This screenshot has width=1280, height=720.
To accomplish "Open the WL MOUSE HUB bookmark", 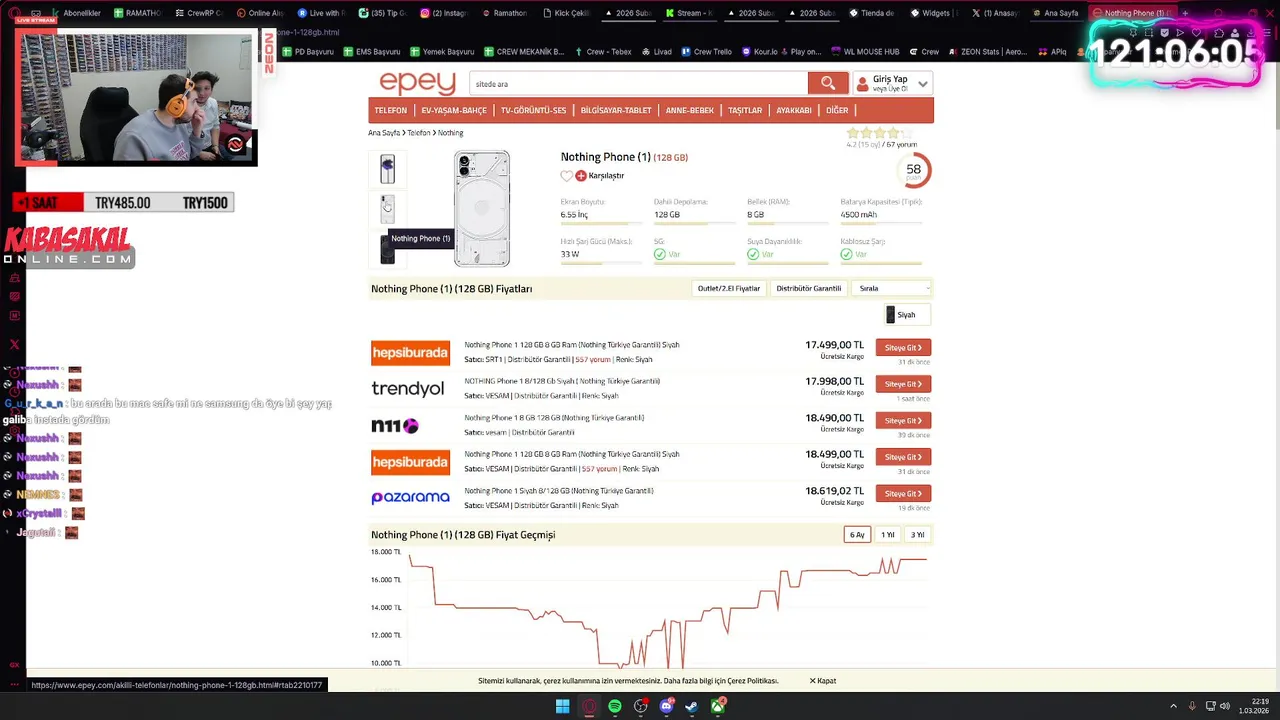I will point(865,52).
